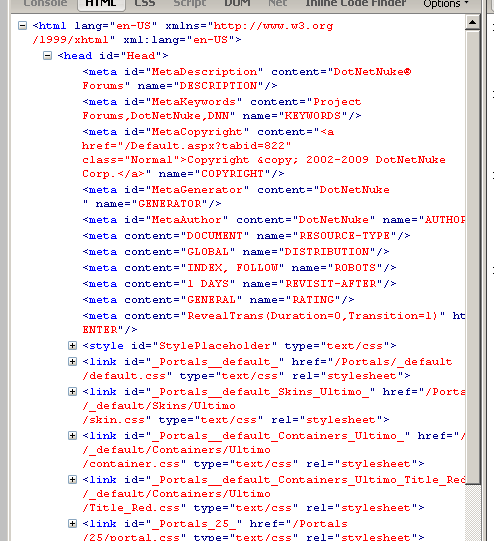This screenshot has height=541, width=494.
Task: Click the "MetaGenerator" id value
Action: click(x=197, y=190)
